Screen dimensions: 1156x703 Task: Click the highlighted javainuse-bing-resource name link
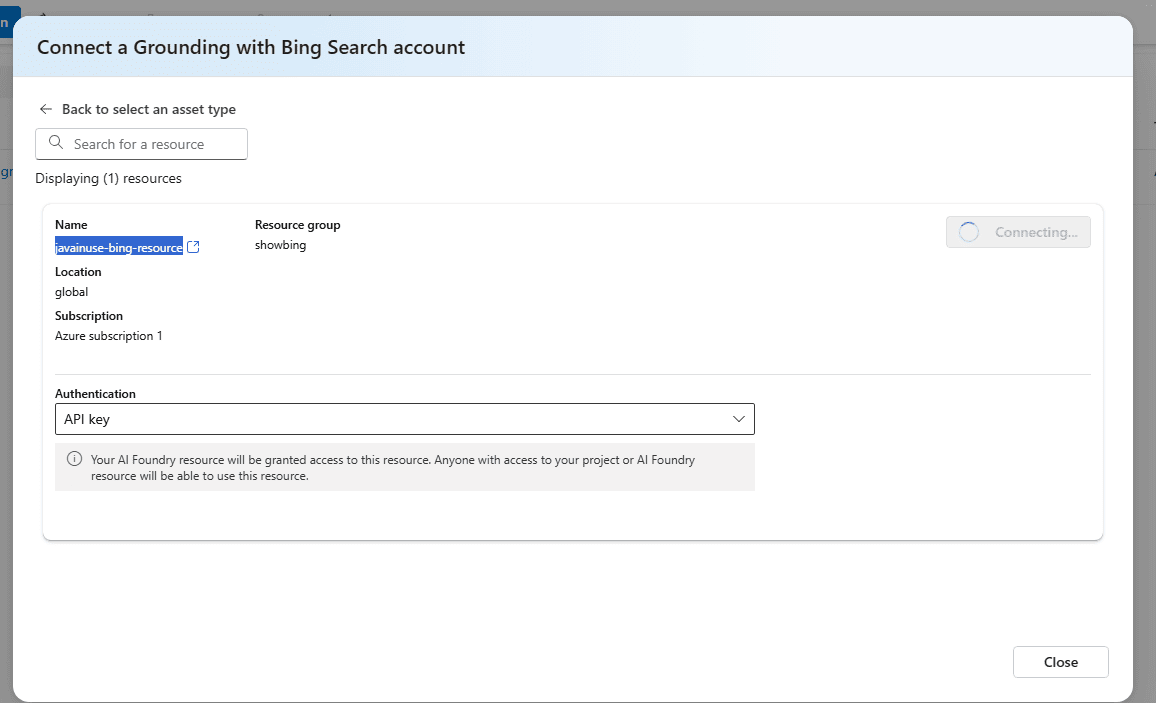pos(117,246)
